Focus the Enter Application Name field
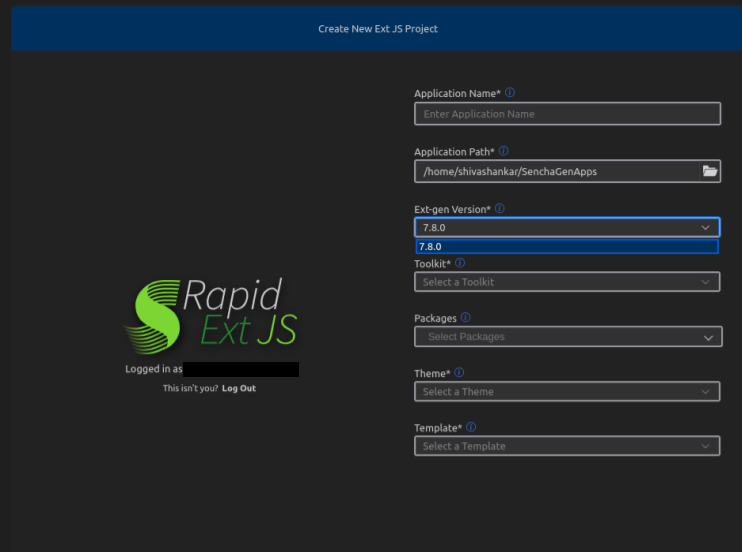This screenshot has height=552, width=742. [x=567, y=114]
